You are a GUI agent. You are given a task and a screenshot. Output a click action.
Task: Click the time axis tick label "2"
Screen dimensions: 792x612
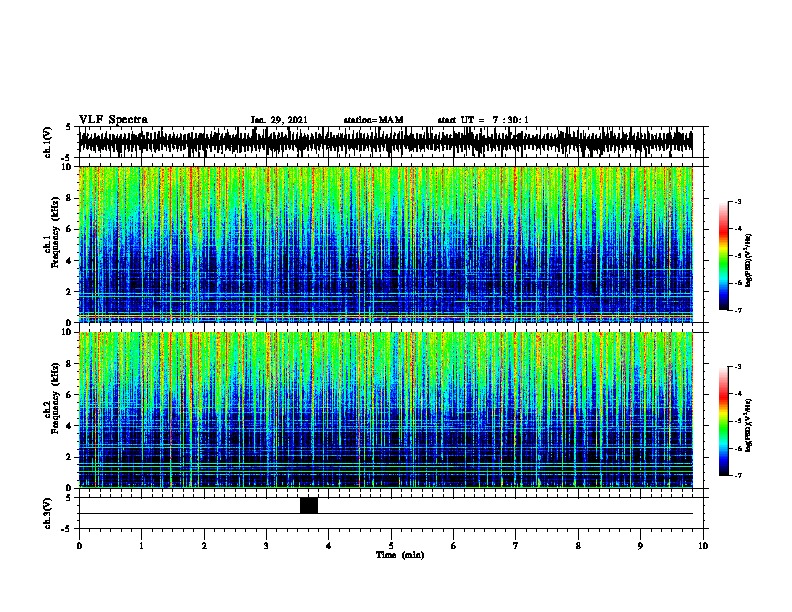coord(204,546)
